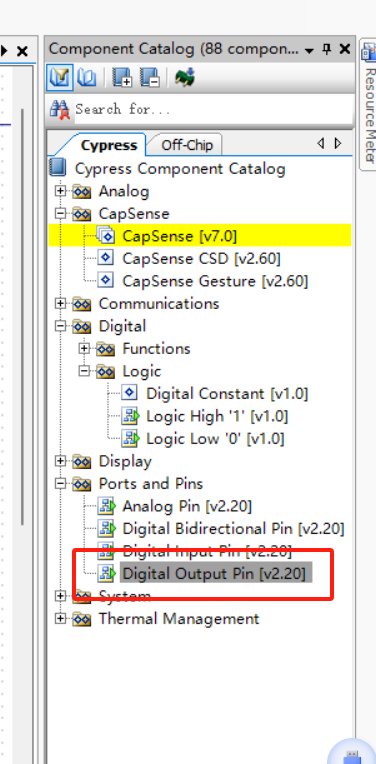This screenshot has height=764, width=376.
Task: Select Logic High '1' component
Action: (x=217, y=416)
